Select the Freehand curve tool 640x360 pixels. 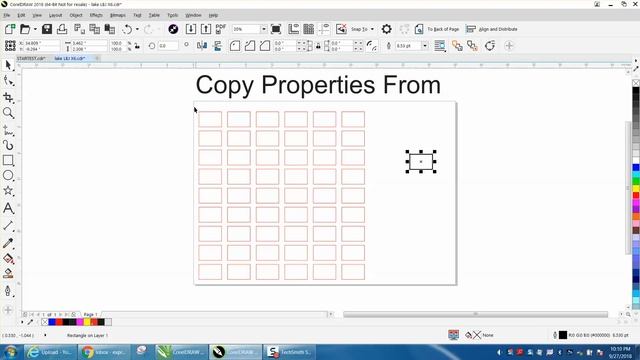[8, 130]
